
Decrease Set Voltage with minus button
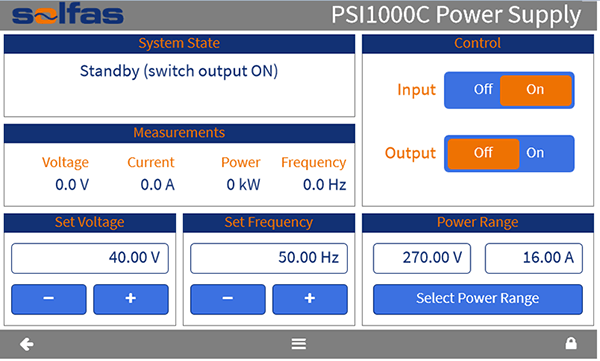pyautogui.click(x=49, y=299)
